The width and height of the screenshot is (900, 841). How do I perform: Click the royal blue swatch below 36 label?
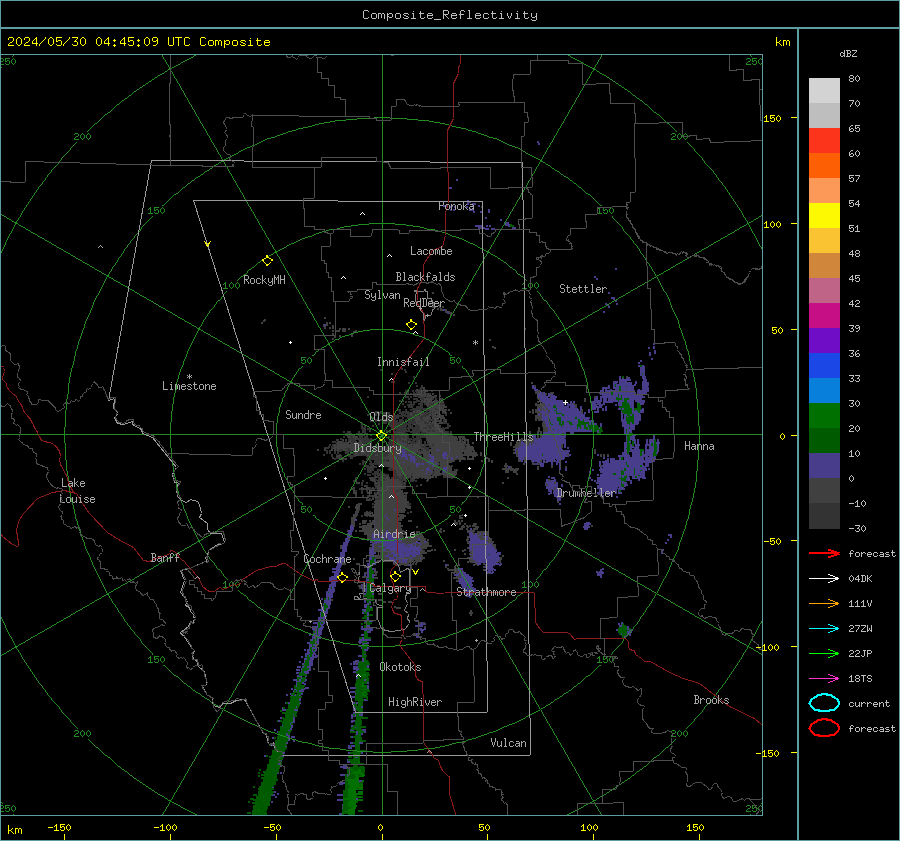(x=824, y=365)
